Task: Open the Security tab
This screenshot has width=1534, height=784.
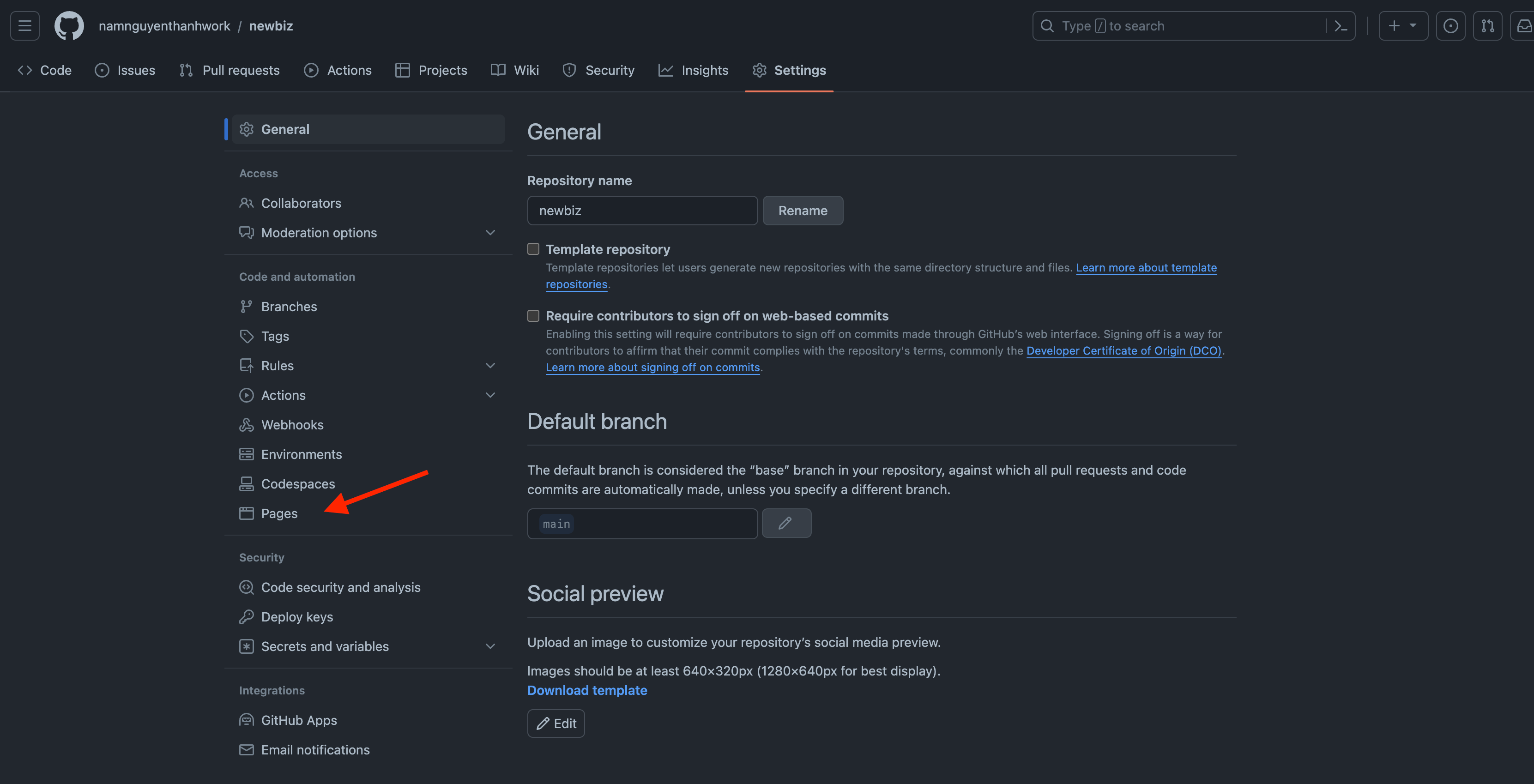Action: pos(598,70)
